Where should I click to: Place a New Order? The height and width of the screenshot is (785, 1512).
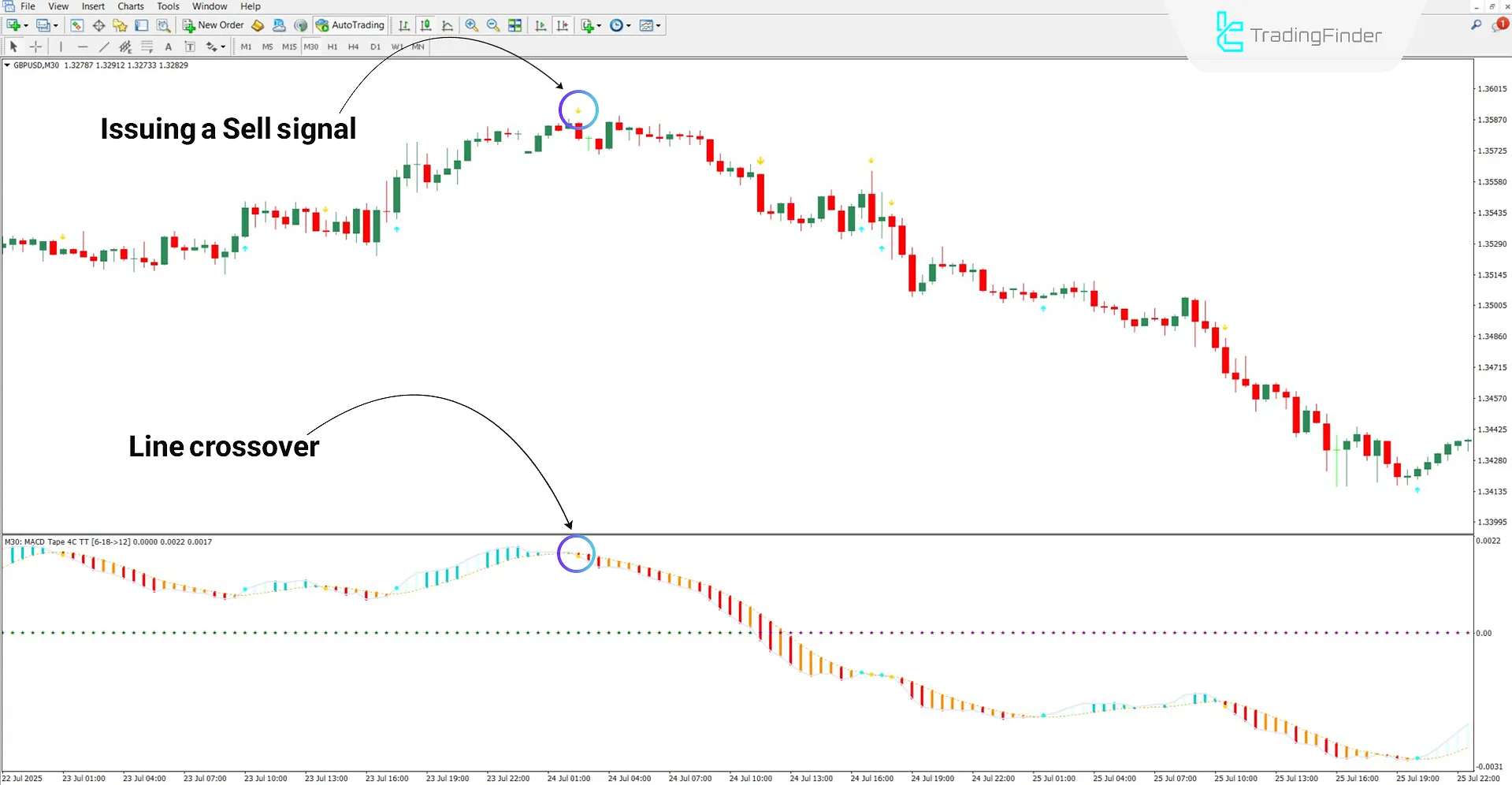click(x=213, y=24)
